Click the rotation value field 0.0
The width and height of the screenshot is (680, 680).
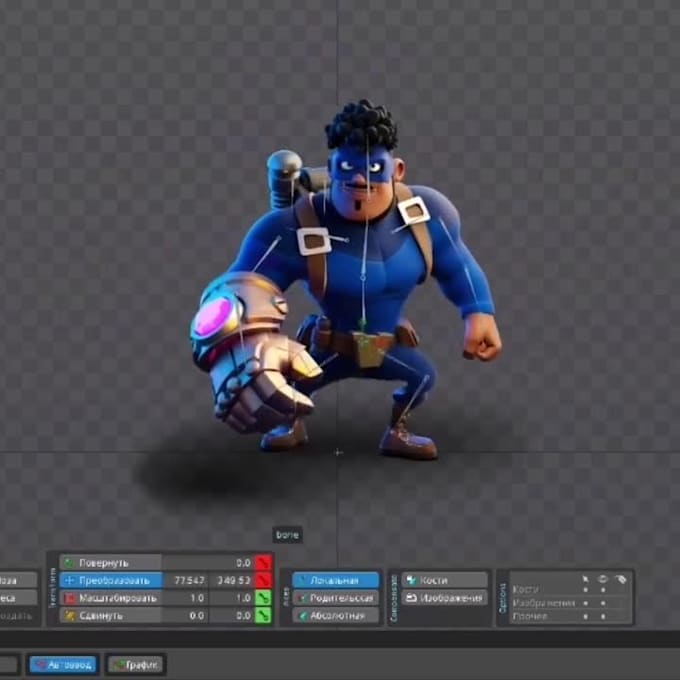click(x=208, y=563)
